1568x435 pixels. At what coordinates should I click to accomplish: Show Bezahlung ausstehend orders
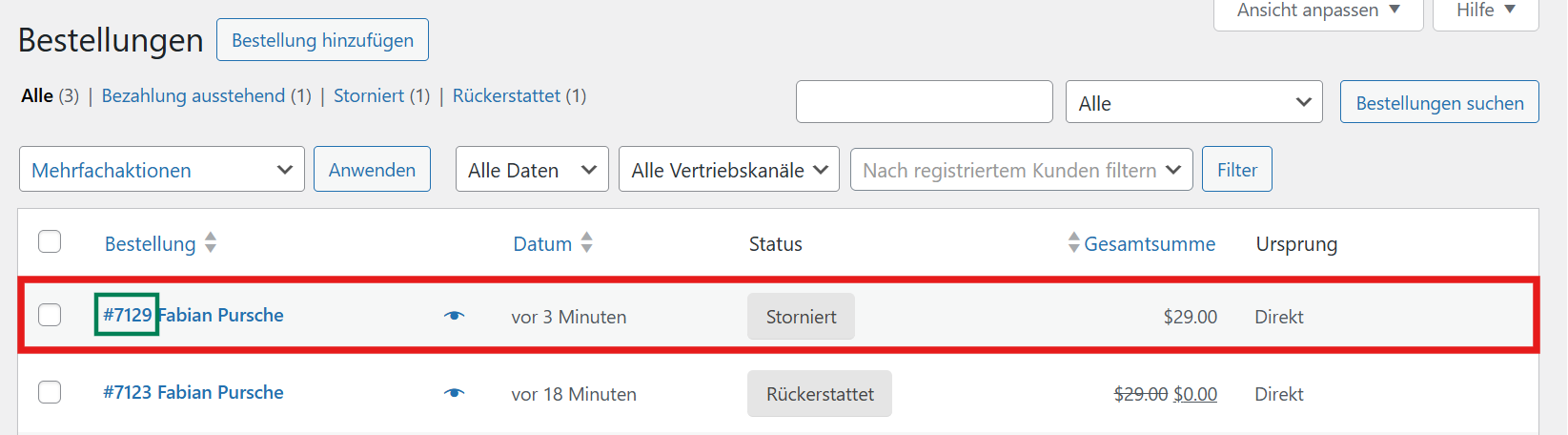[193, 95]
